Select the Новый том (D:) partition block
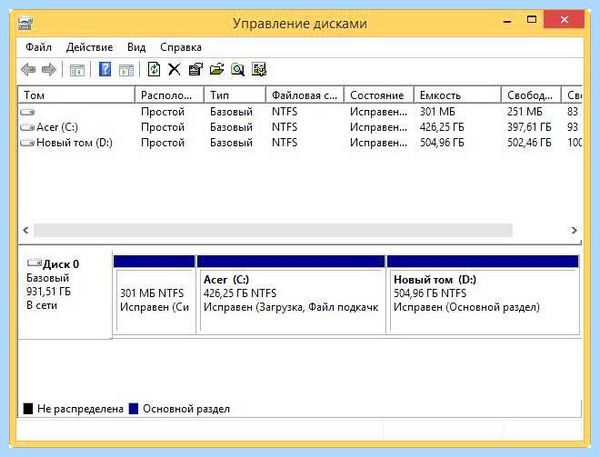600x457 pixels. [483, 295]
